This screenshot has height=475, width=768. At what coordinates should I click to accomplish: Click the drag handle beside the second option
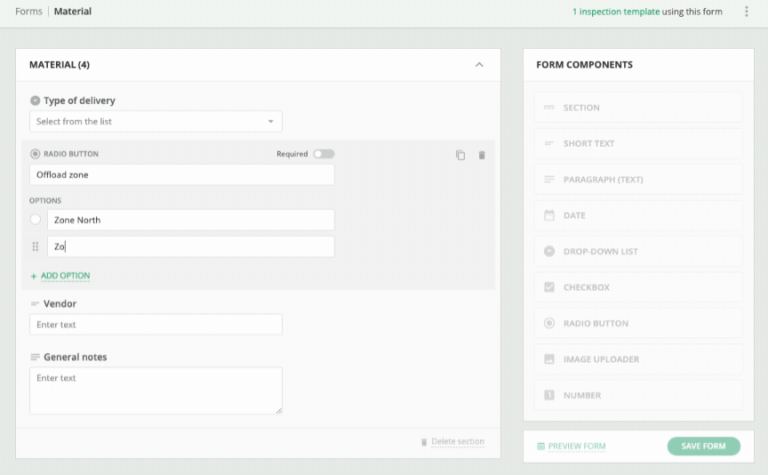(36, 246)
